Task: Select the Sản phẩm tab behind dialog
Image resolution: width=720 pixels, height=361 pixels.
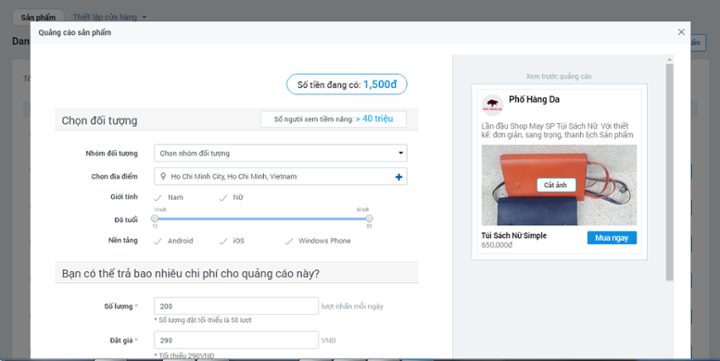Action: (38, 17)
